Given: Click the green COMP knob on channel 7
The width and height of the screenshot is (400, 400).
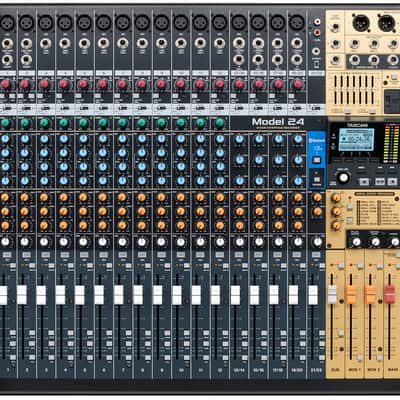Looking at the screenshot, I should point(122,123).
